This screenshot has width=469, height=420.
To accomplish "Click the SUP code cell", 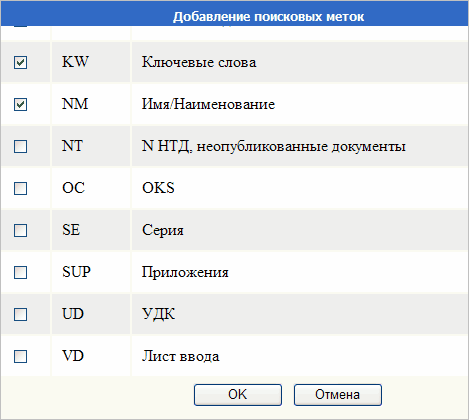I will point(91,272).
